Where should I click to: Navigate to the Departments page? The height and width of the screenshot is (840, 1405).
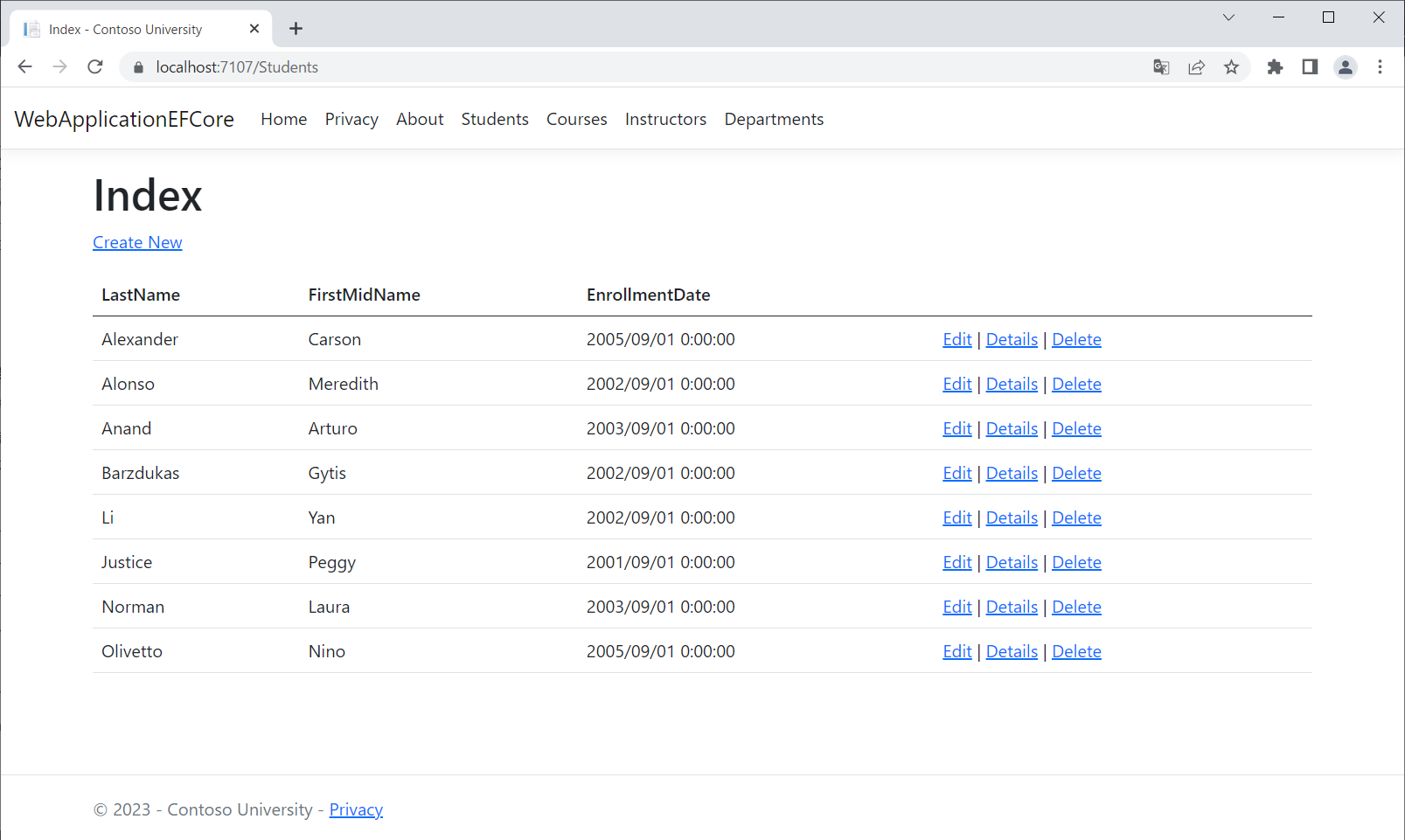(774, 119)
